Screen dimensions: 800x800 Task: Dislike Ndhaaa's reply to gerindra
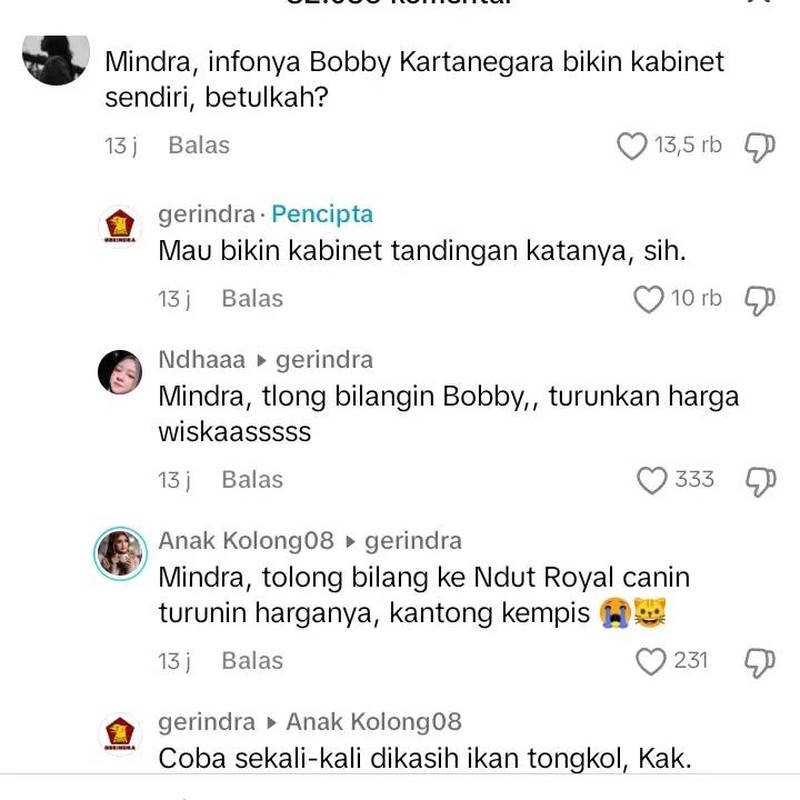click(762, 479)
